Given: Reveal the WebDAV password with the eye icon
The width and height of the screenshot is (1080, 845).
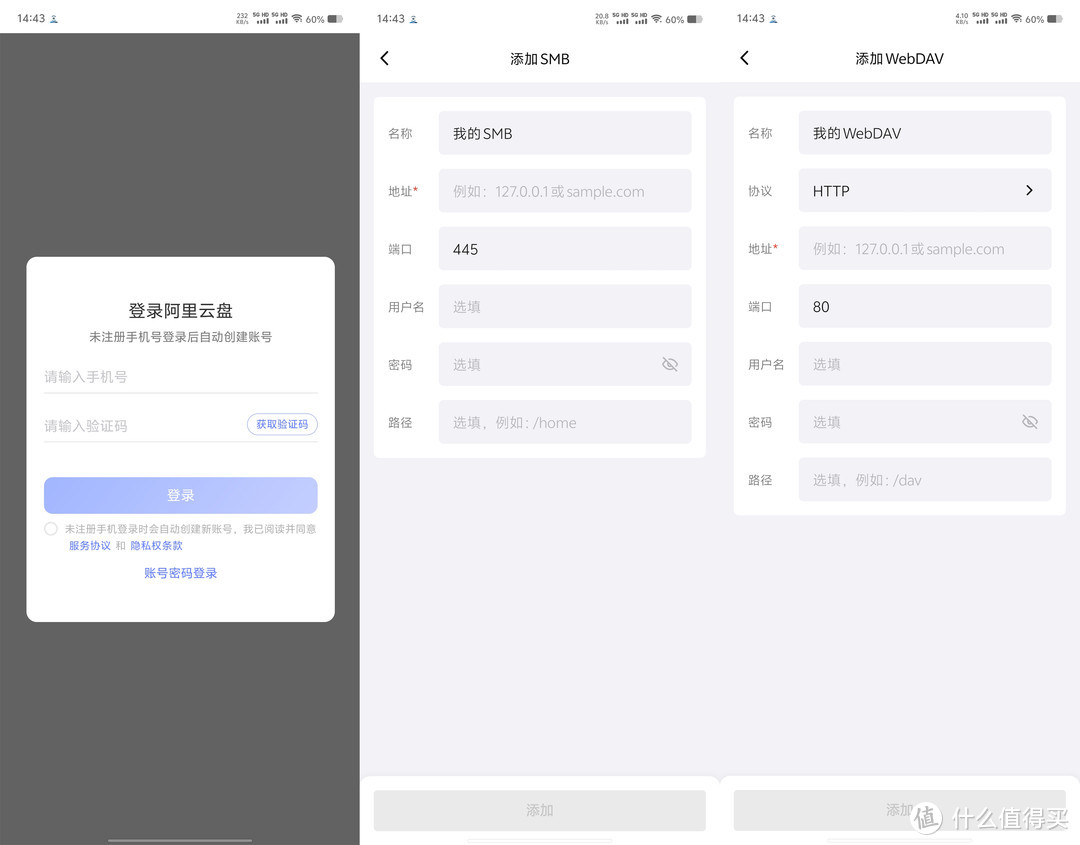Looking at the screenshot, I should coord(1030,422).
